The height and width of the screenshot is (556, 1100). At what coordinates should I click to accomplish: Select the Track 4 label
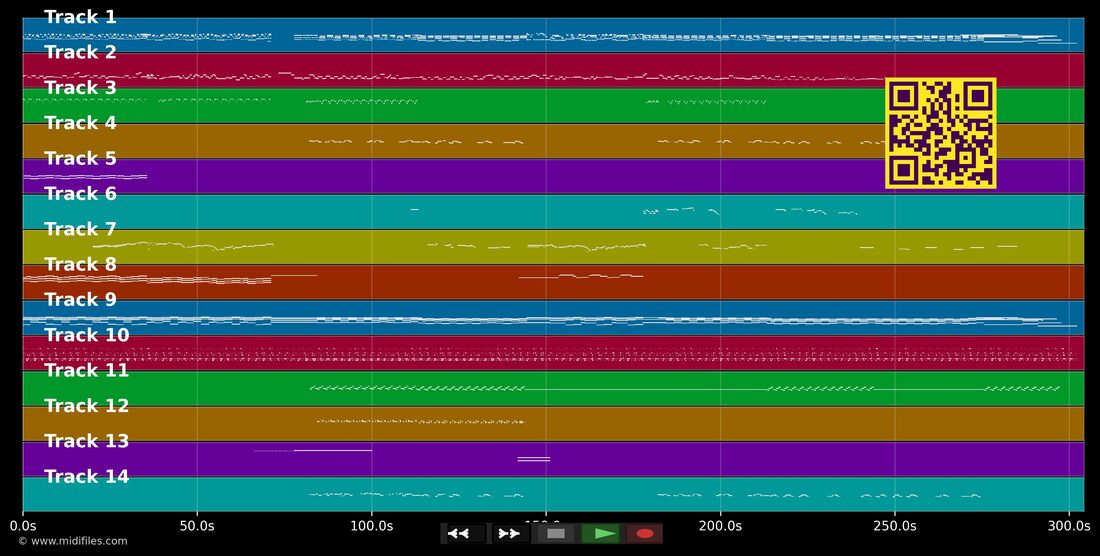pos(80,123)
